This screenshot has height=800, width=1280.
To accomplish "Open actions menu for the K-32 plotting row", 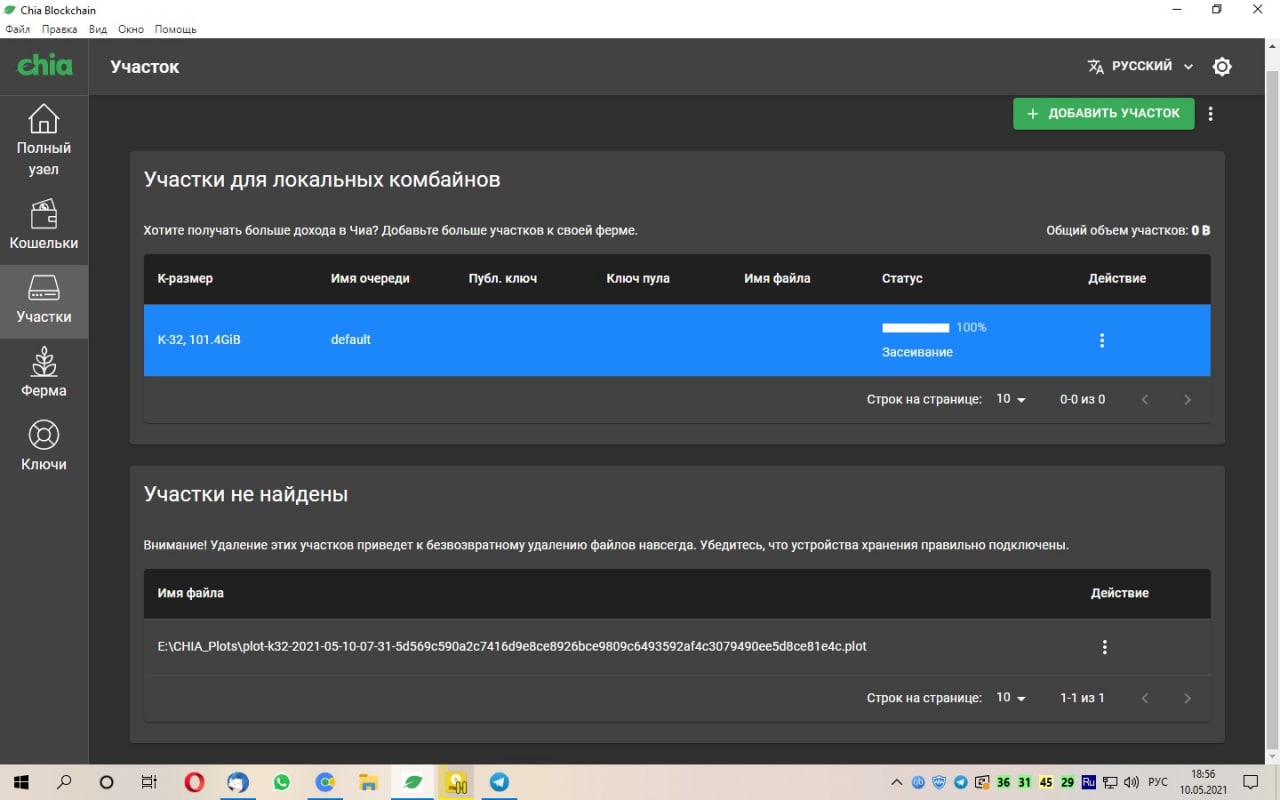I will [1102, 340].
